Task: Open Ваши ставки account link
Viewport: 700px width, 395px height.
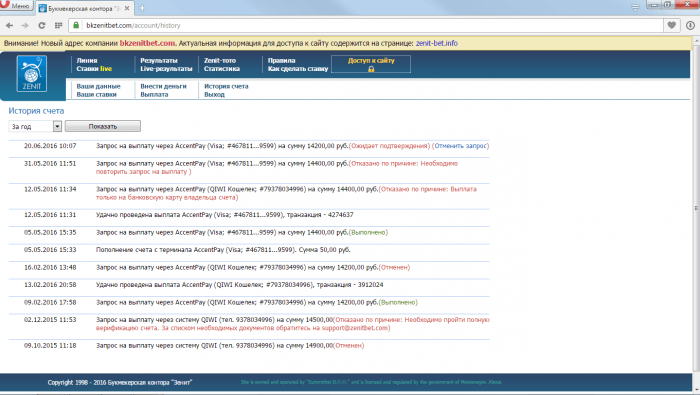Action: 96,95
